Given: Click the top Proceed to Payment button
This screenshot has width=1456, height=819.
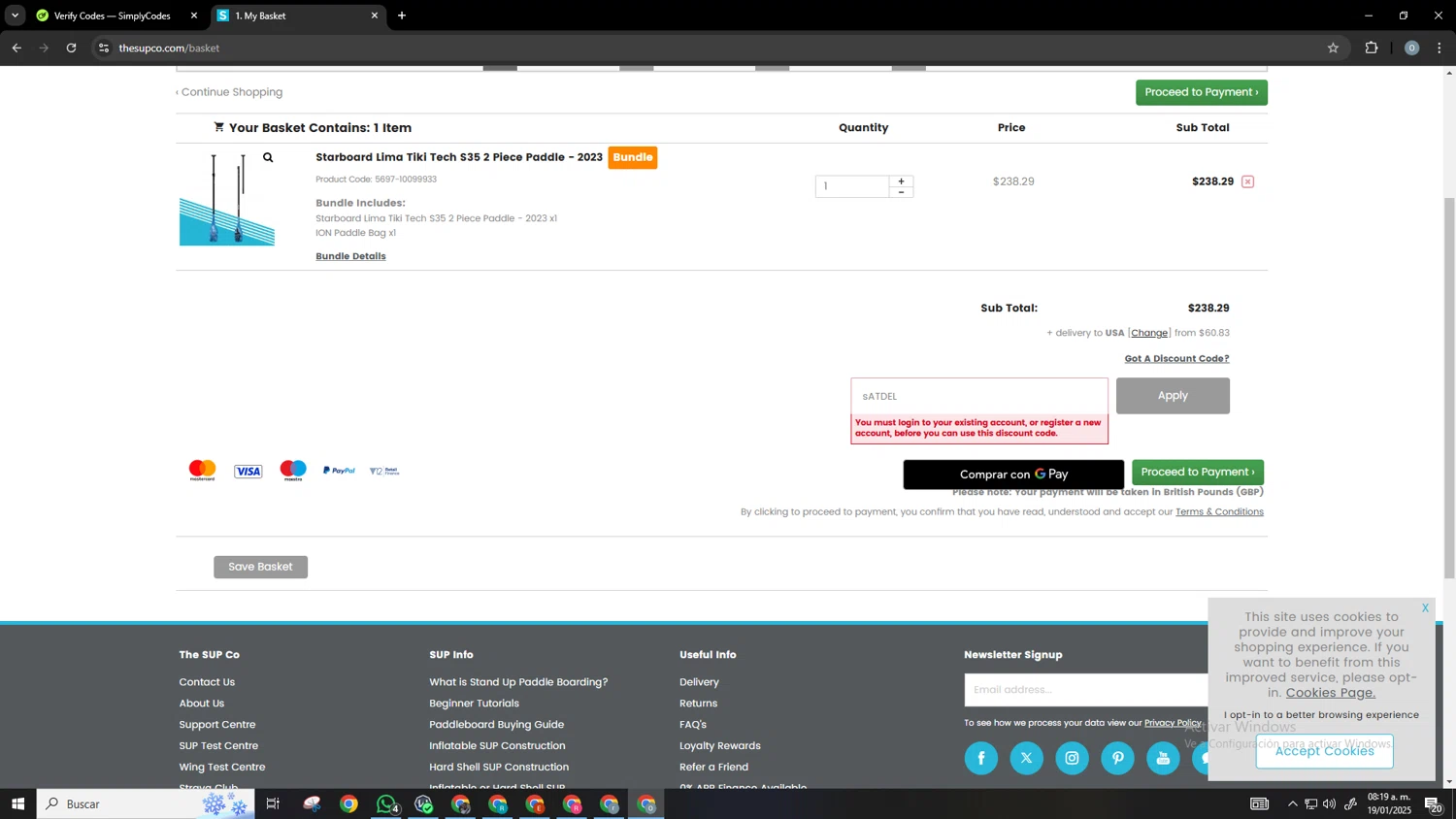Looking at the screenshot, I should (1201, 92).
